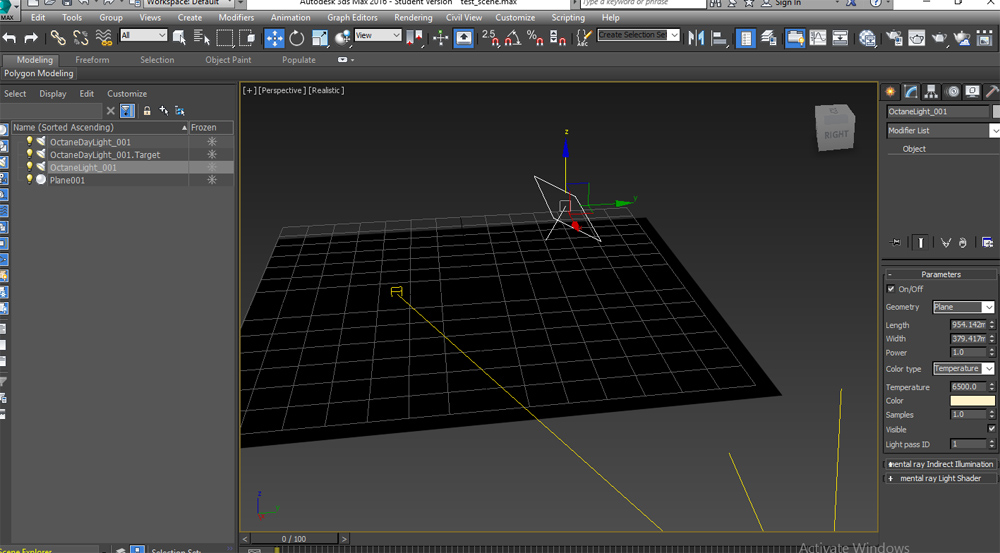The image size is (1000, 553).
Task: Open the reference coordinate View dropdown
Action: click(x=378, y=35)
